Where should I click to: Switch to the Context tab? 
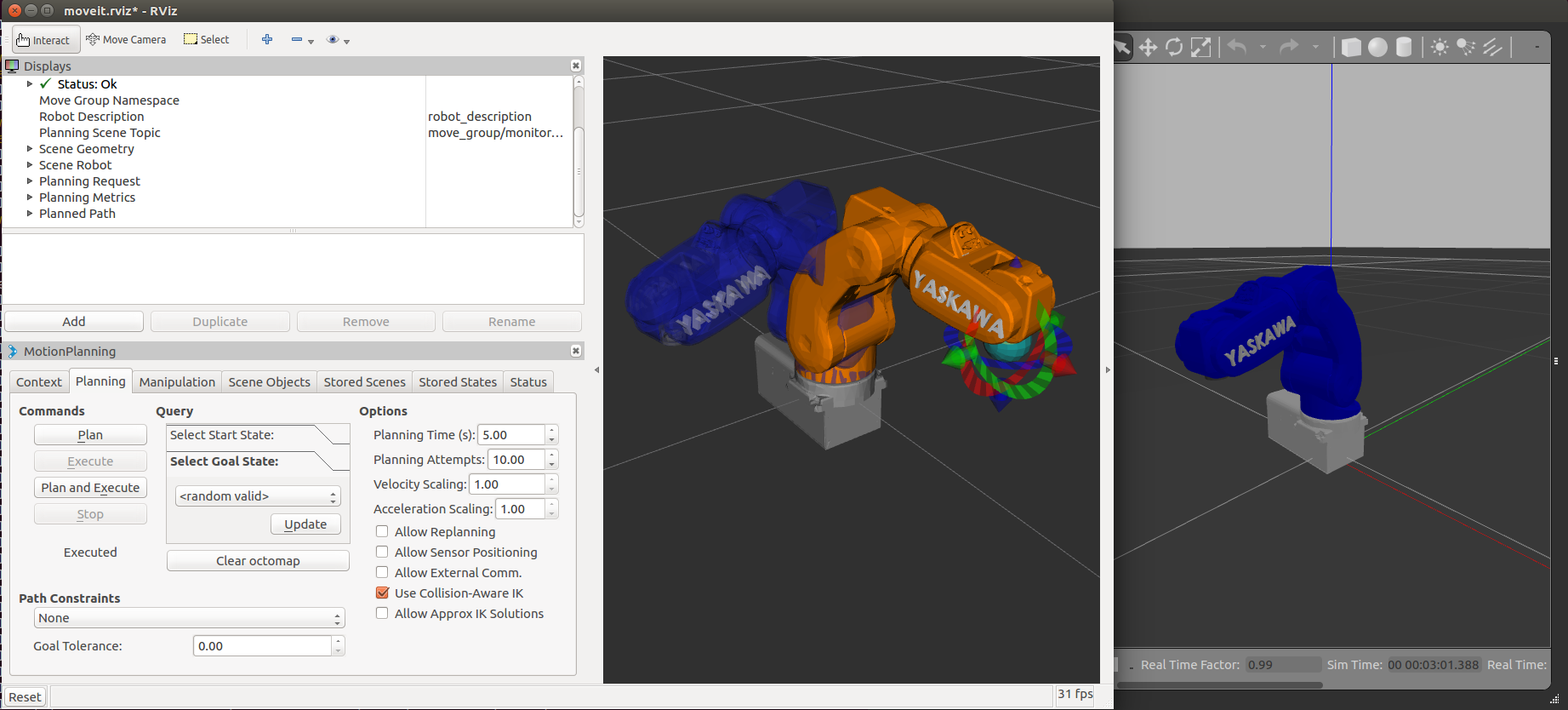39,382
